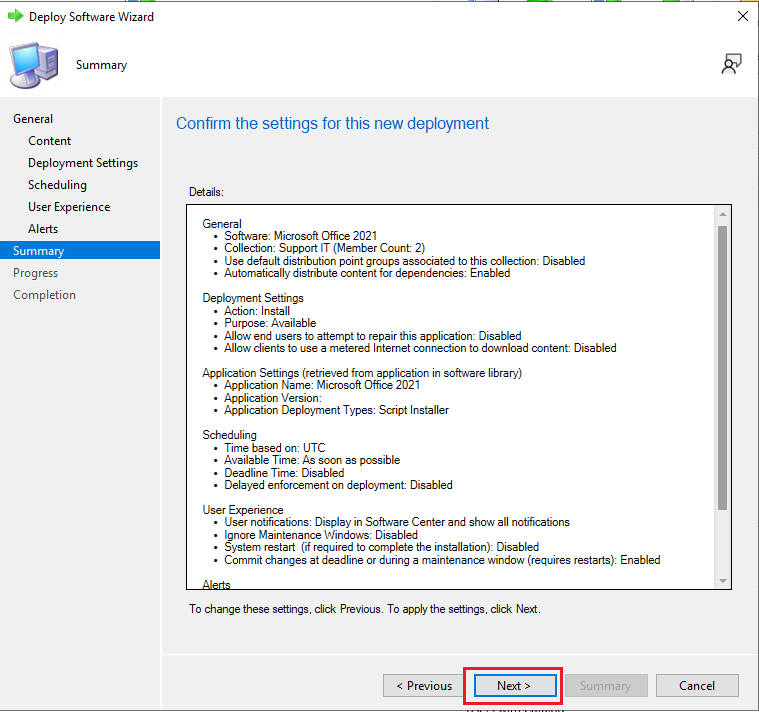Click the details scrollbar down arrow
The height and width of the screenshot is (712, 759).
pyautogui.click(x=723, y=581)
